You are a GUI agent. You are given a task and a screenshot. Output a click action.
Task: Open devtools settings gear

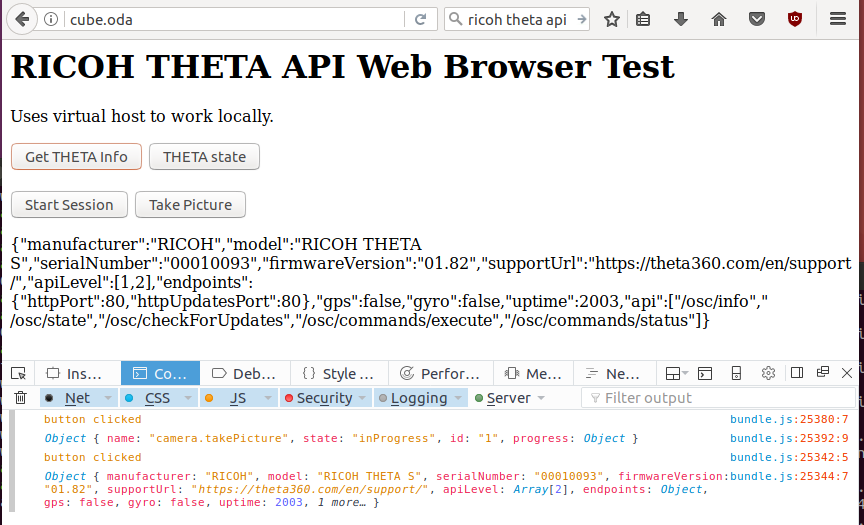[768, 374]
